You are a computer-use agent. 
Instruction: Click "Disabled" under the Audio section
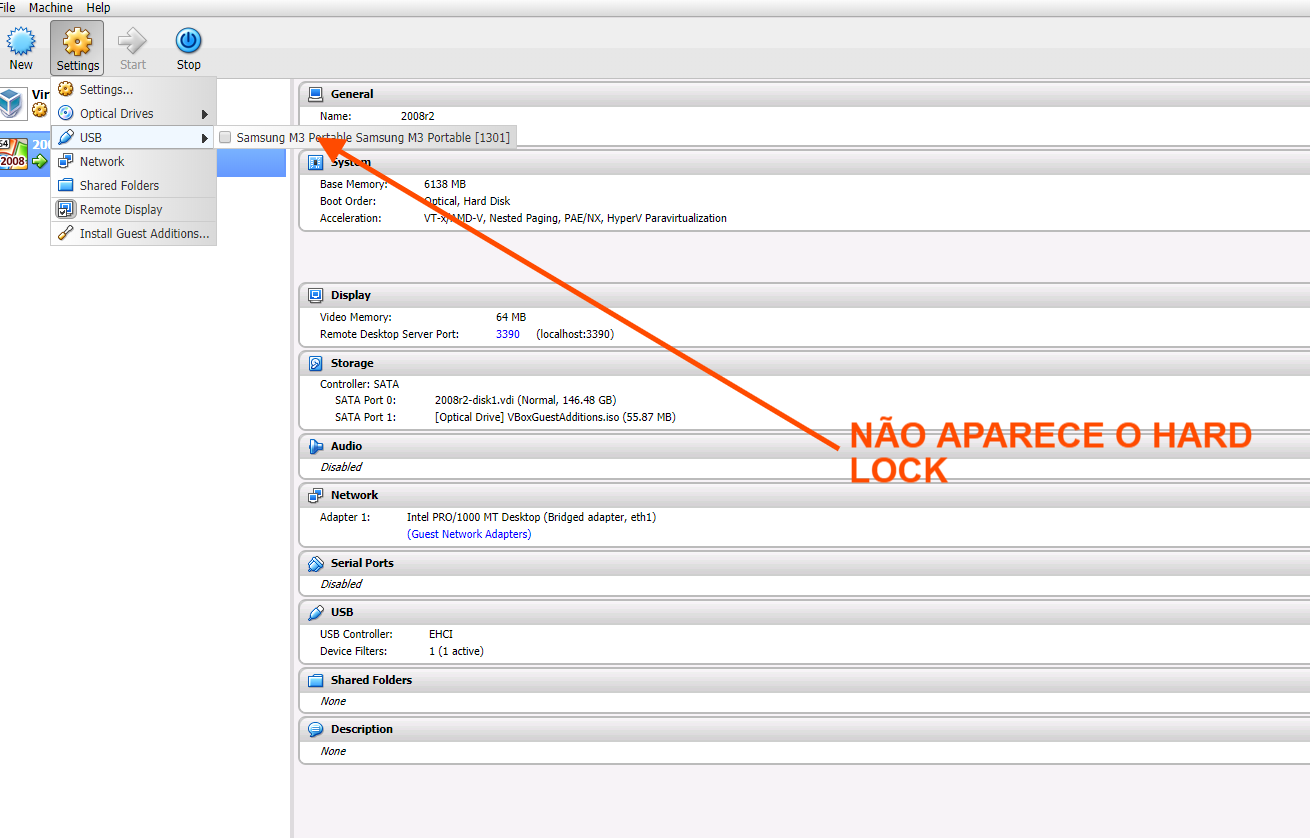[x=341, y=467]
